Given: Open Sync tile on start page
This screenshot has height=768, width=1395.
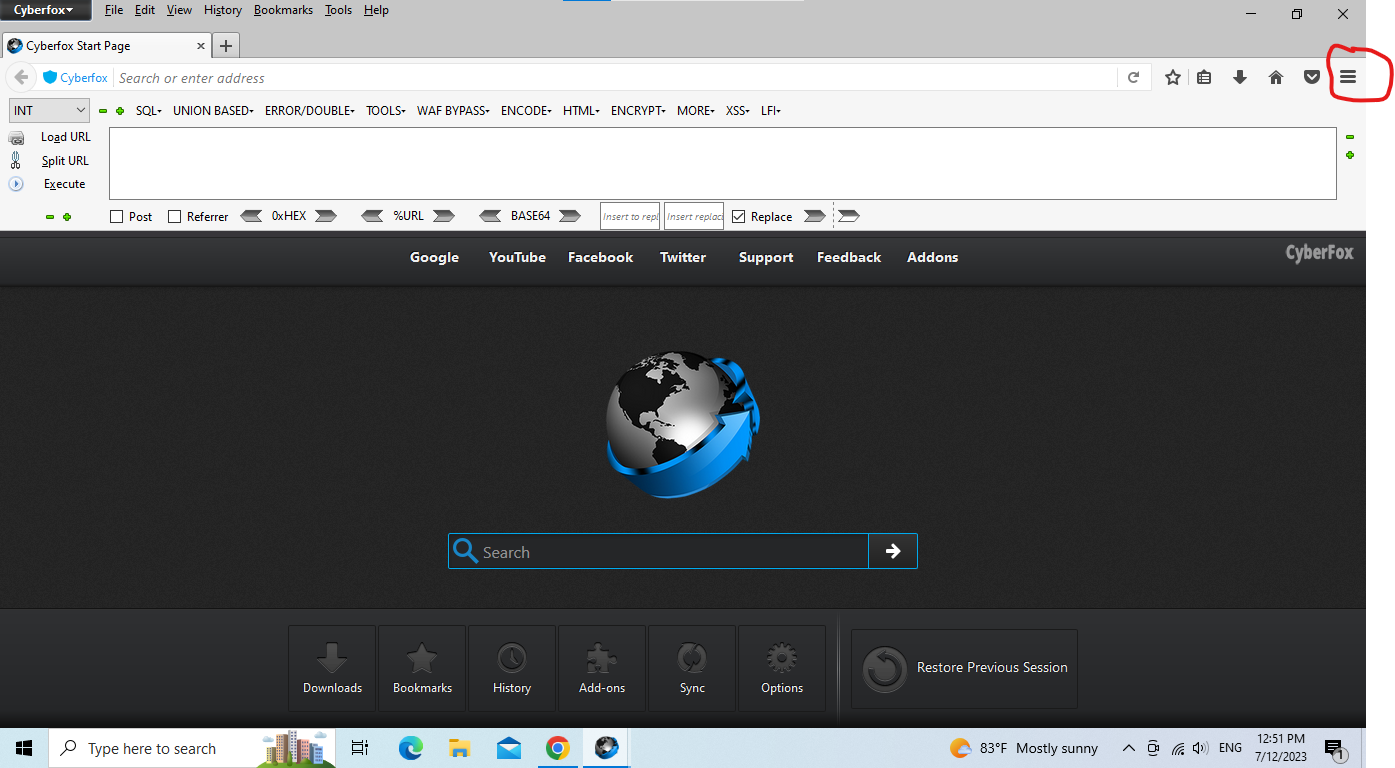Looking at the screenshot, I should 692,668.
